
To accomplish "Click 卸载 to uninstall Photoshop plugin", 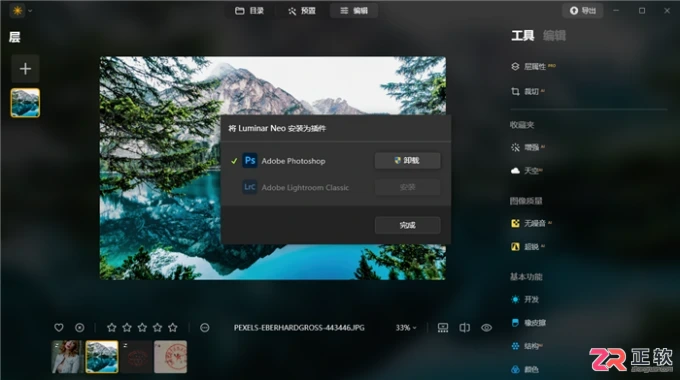I will tap(407, 161).
